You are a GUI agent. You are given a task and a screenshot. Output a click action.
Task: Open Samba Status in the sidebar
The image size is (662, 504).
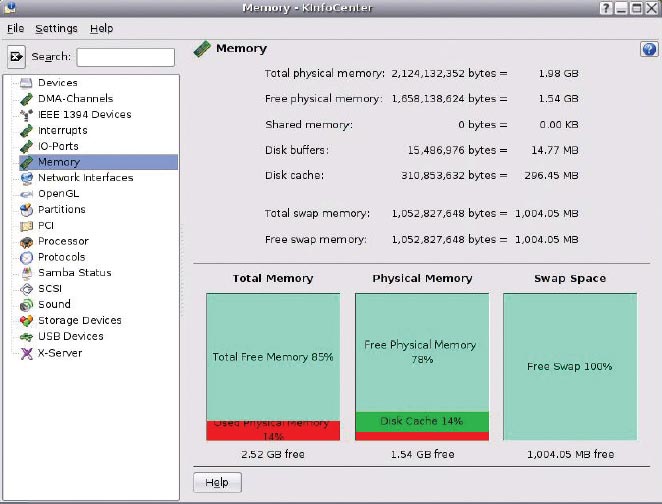[x=74, y=273]
